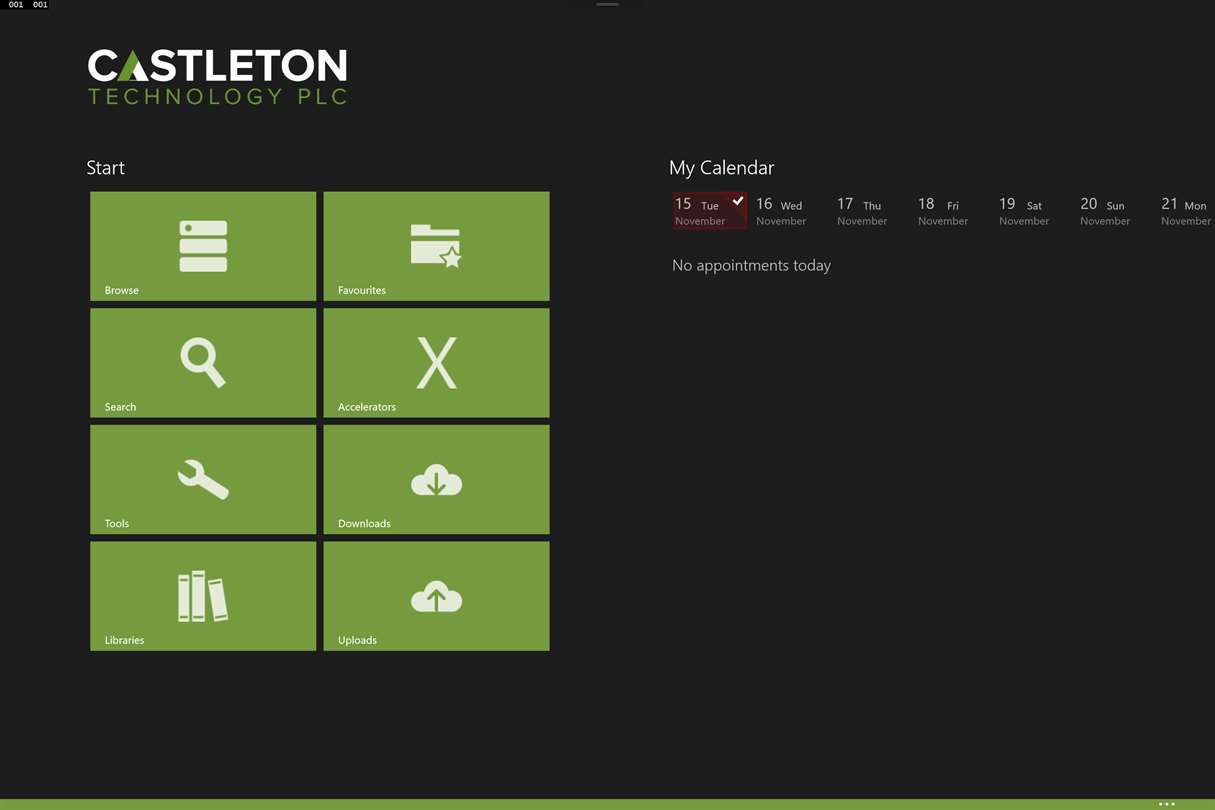Click the title bar handle above the window

point(607,4)
